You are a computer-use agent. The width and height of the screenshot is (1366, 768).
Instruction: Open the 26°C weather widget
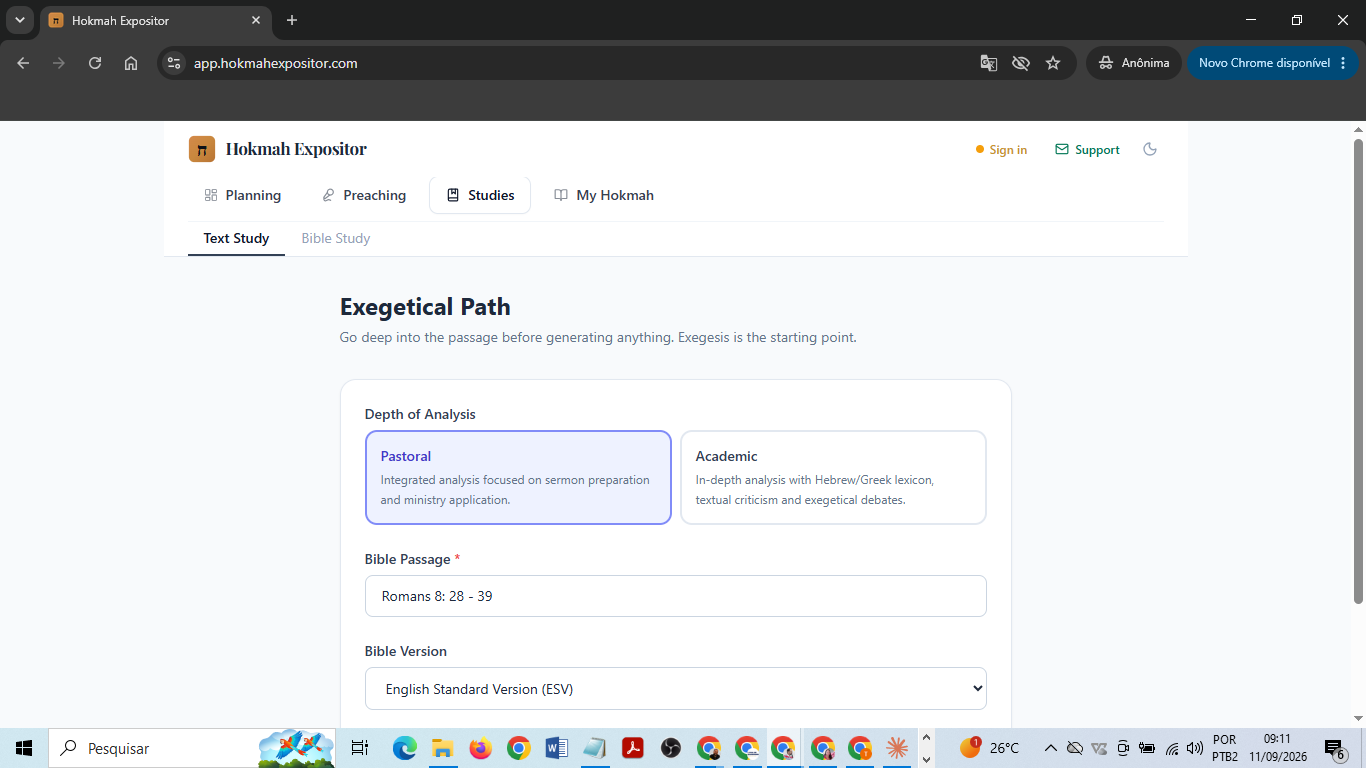pyautogui.click(x=990, y=748)
